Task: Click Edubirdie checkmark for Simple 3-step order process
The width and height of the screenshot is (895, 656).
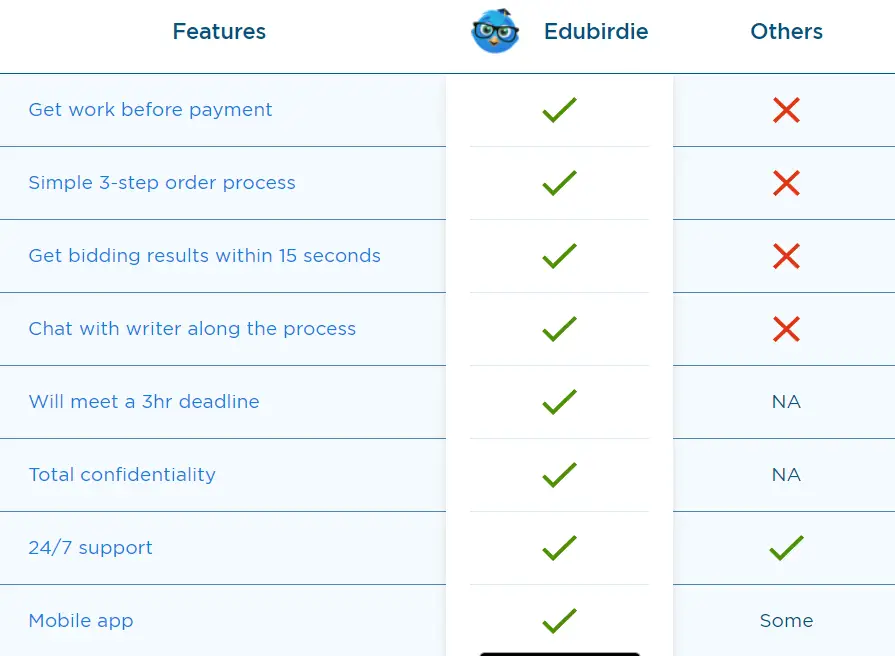Action: click(x=559, y=183)
